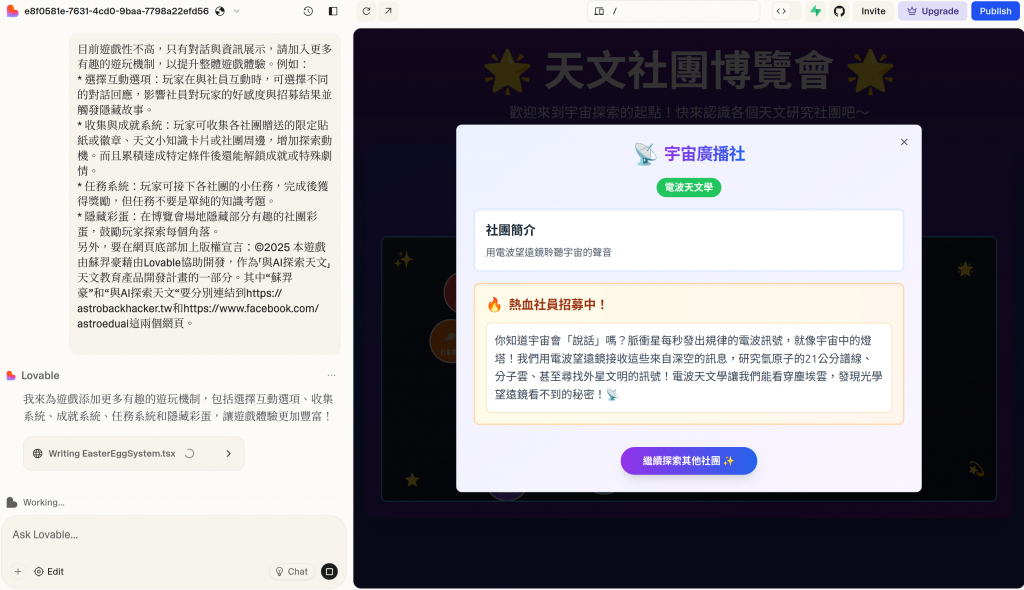
Task: Click the plus attach icon in chat
Action: pyautogui.click(x=18, y=572)
